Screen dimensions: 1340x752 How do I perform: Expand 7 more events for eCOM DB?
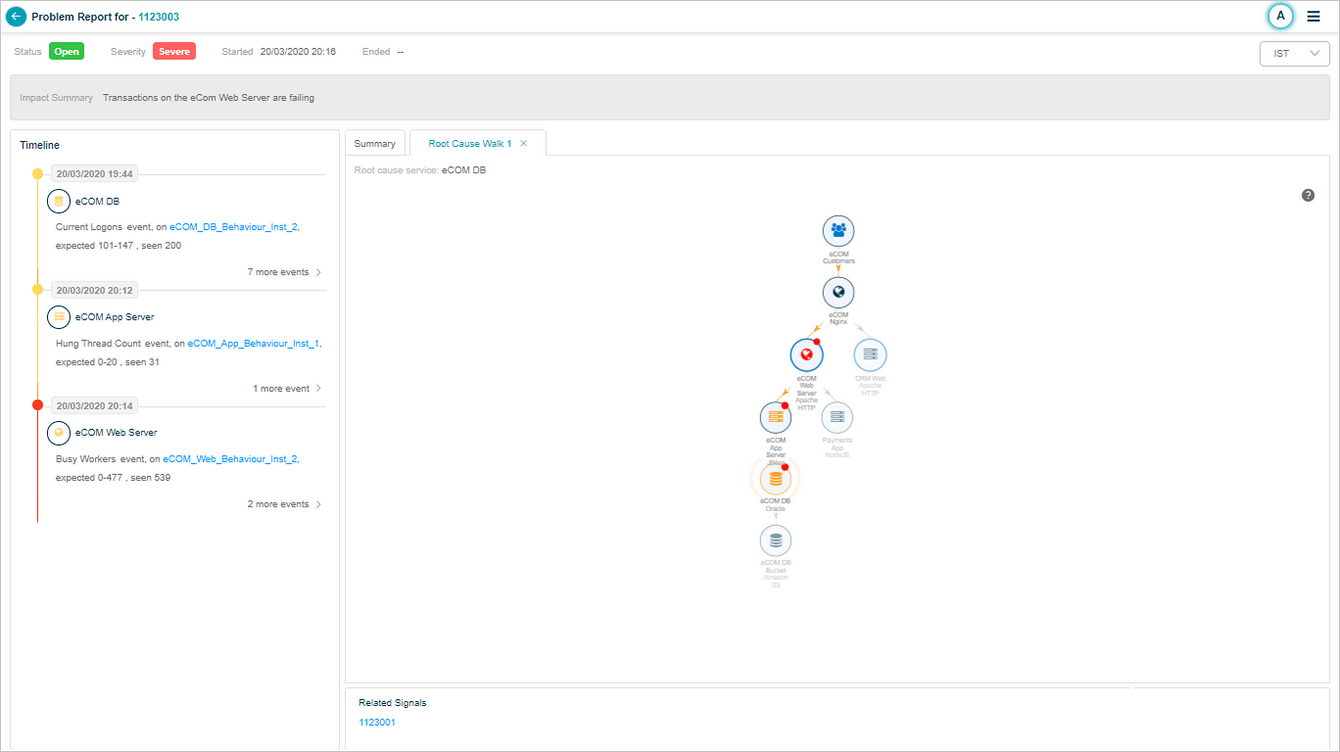click(285, 272)
